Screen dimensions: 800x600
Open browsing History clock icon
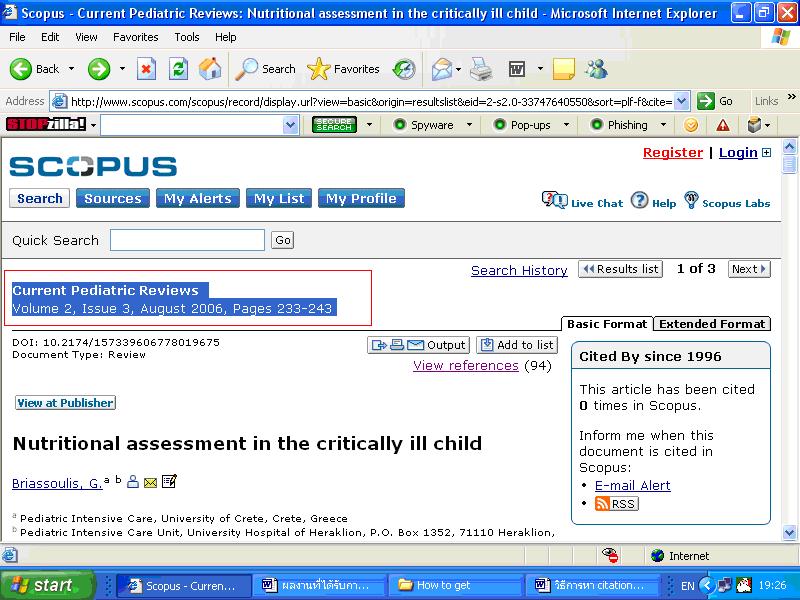click(404, 69)
